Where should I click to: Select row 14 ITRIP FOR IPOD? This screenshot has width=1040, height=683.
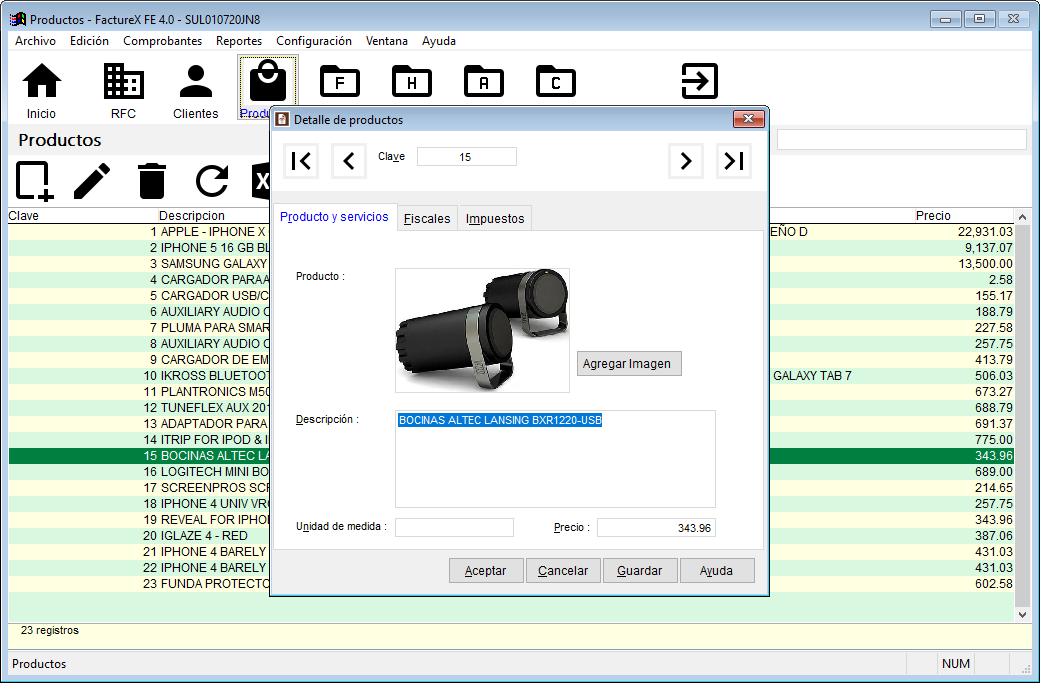[x=511, y=440]
